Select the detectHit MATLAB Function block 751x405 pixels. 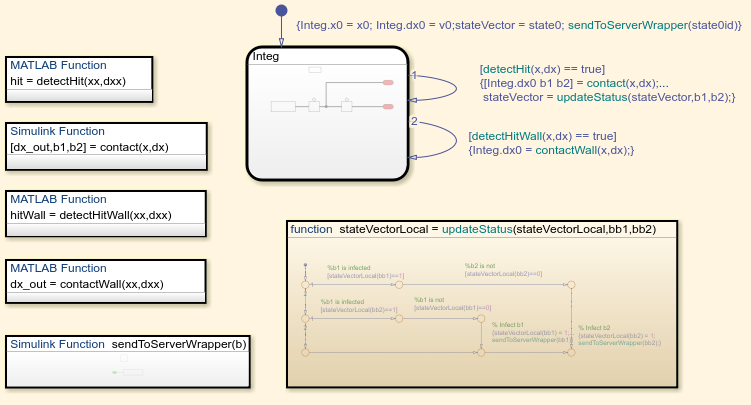click(79, 79)
